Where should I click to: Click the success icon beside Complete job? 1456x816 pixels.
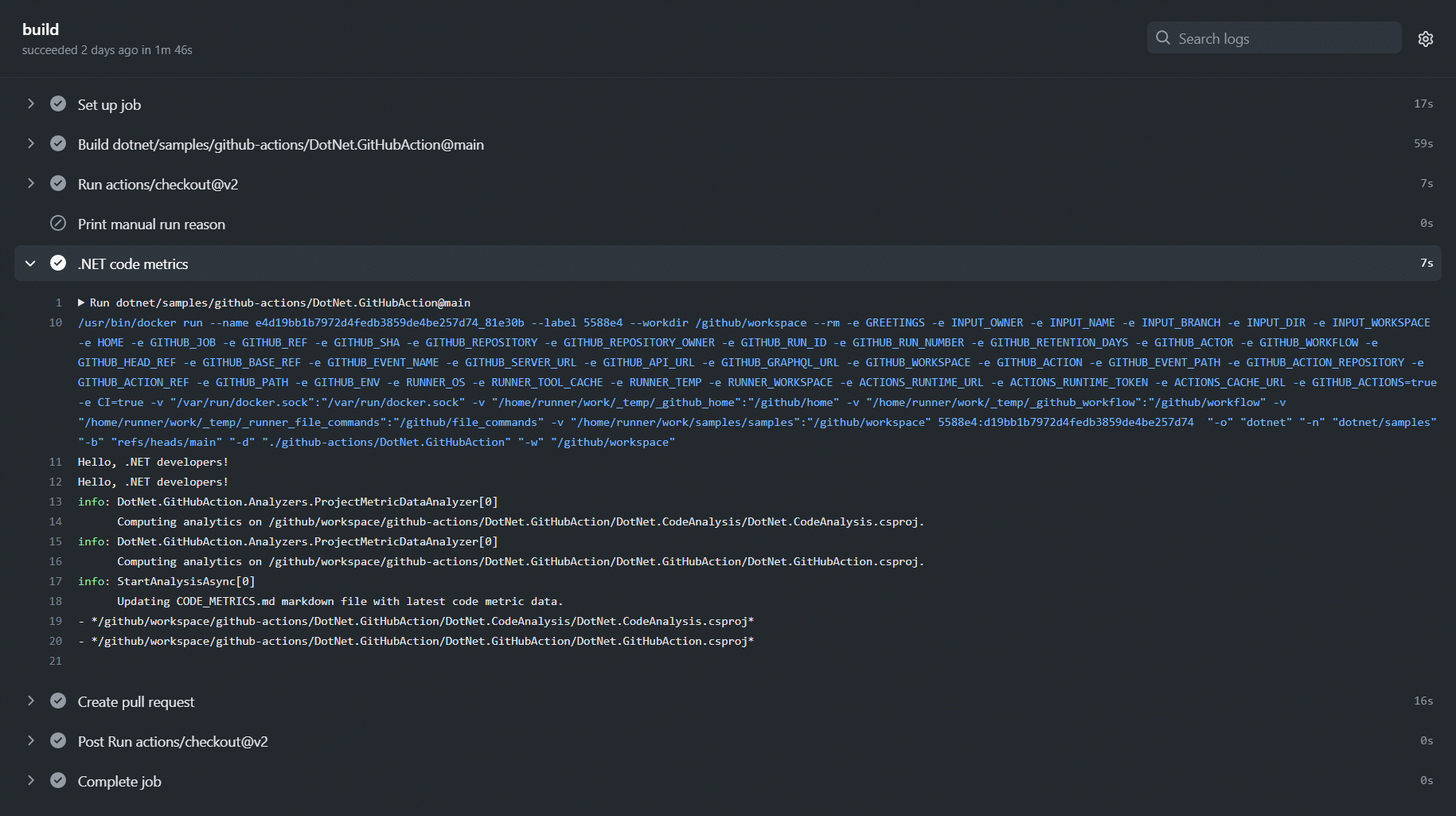(57, 780)
